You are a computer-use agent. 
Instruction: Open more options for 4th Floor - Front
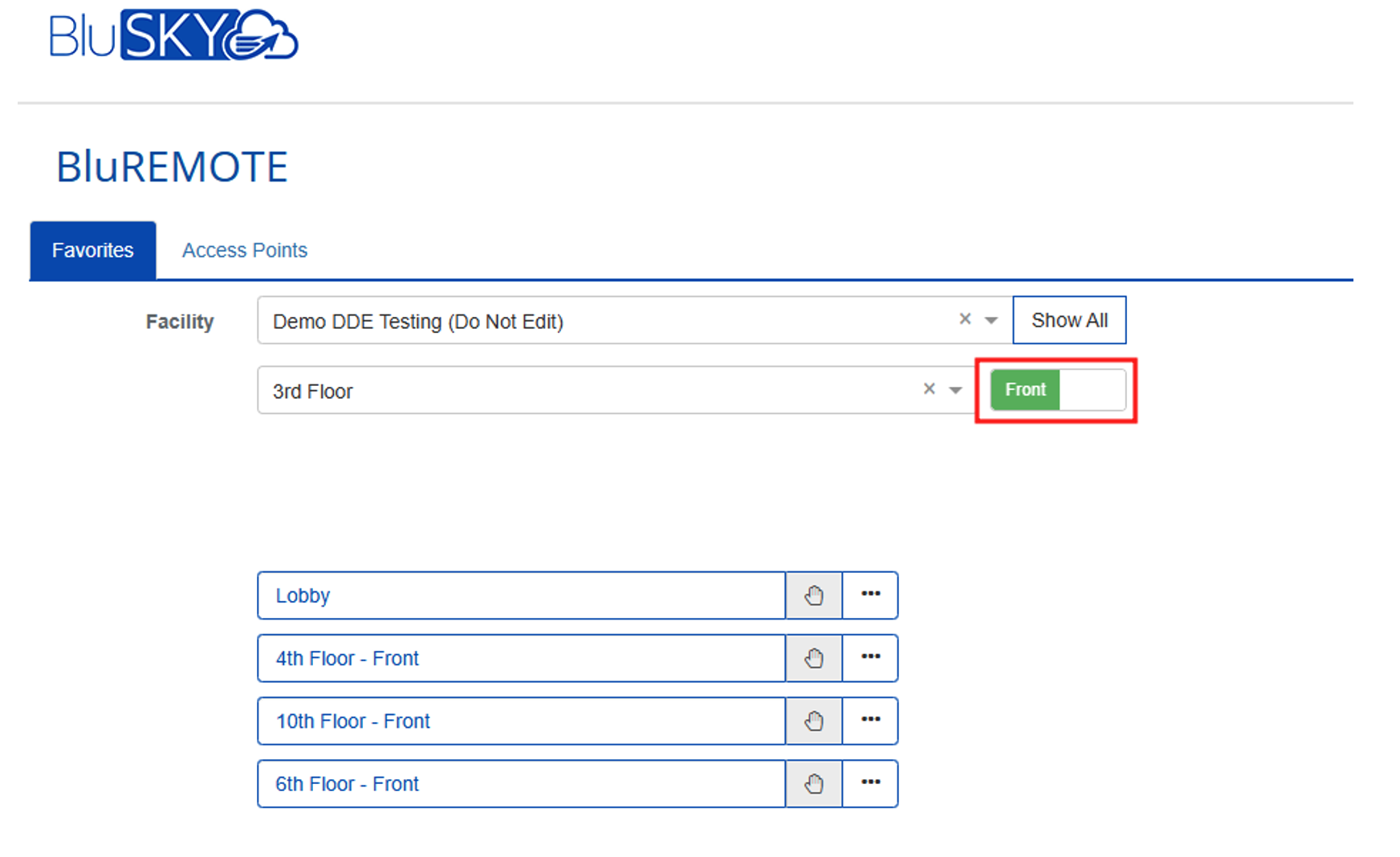[x=870, y=657]
